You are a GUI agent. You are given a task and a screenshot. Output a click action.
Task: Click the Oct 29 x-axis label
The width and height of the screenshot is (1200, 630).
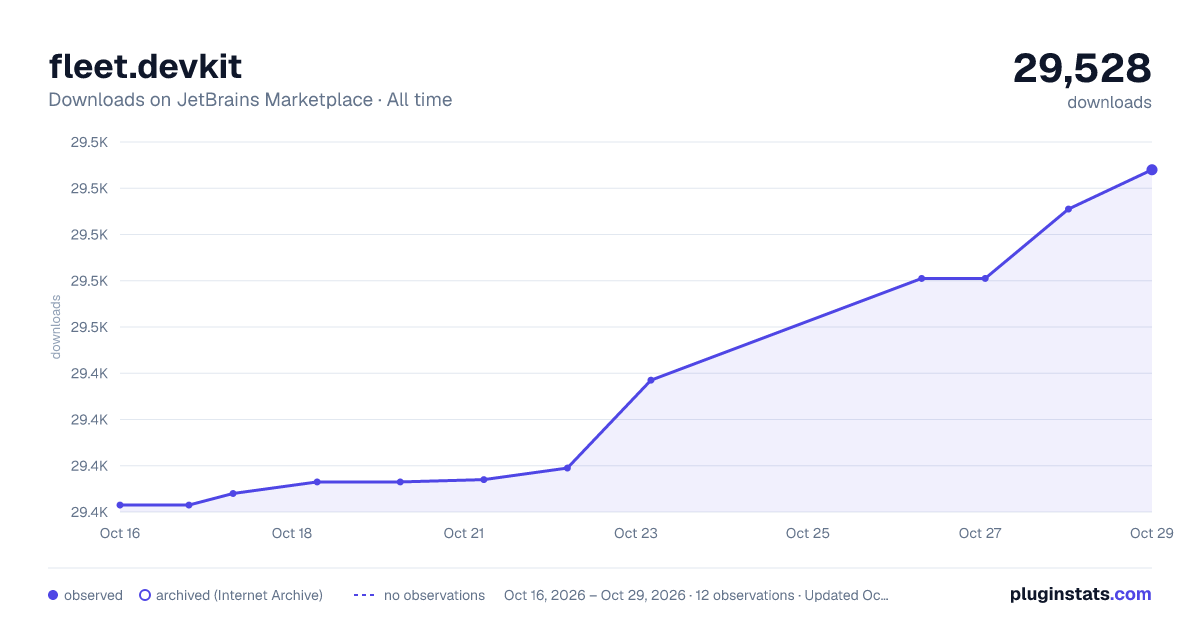tap(1150, 533)
